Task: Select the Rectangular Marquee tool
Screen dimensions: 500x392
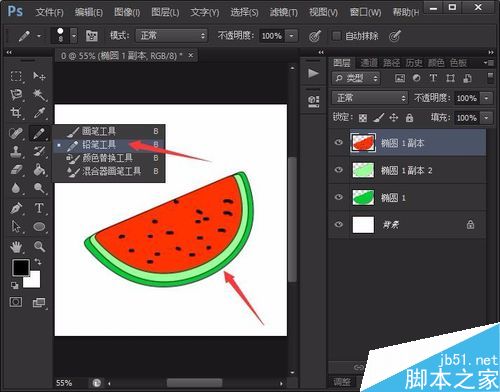Action: click(x=16, y=76)
